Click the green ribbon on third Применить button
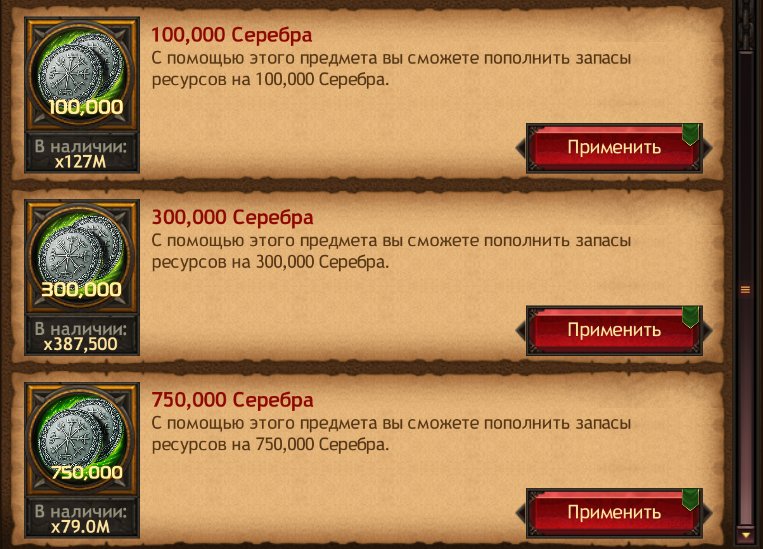The height and width of the screenshot is (549, 763). pyautogui.click(x=690, y=500)
